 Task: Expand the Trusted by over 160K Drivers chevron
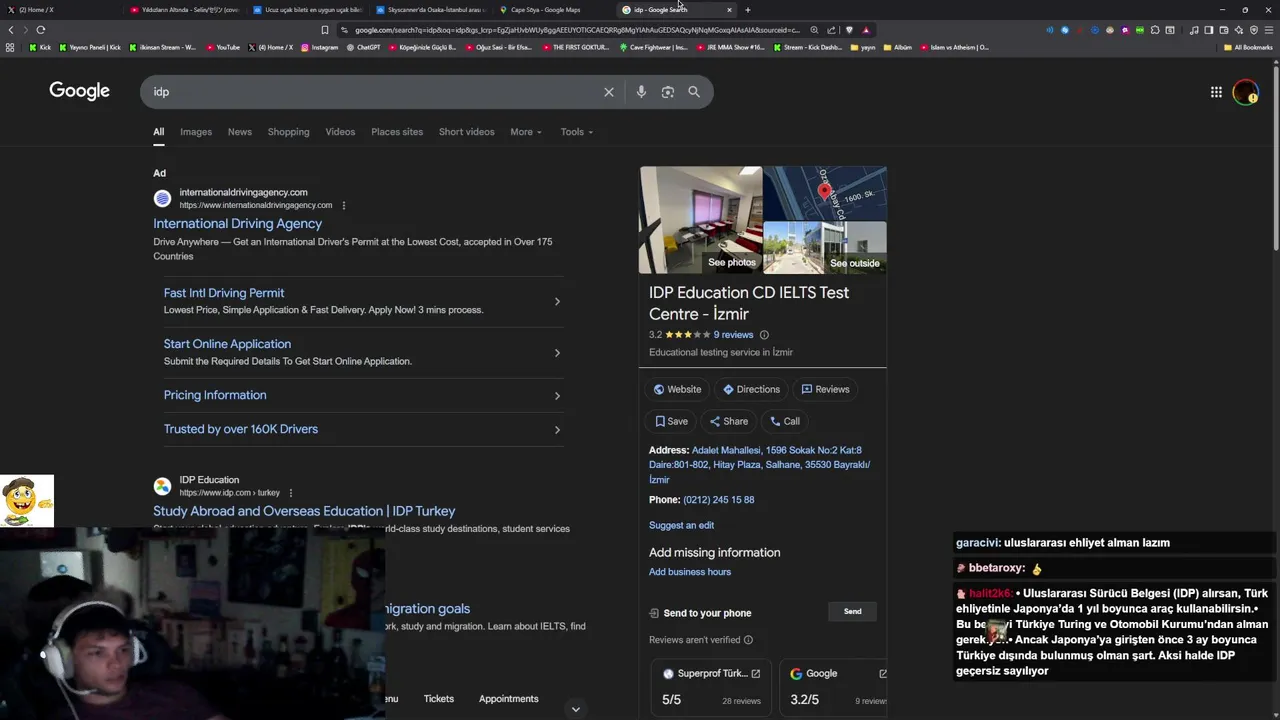pos(557,430)
